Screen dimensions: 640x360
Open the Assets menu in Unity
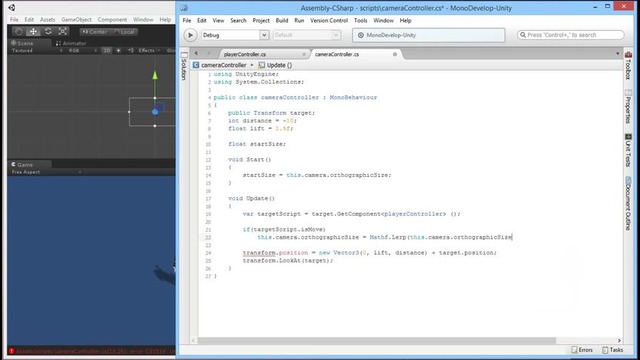pyautogui.click(x=47, y=20)
